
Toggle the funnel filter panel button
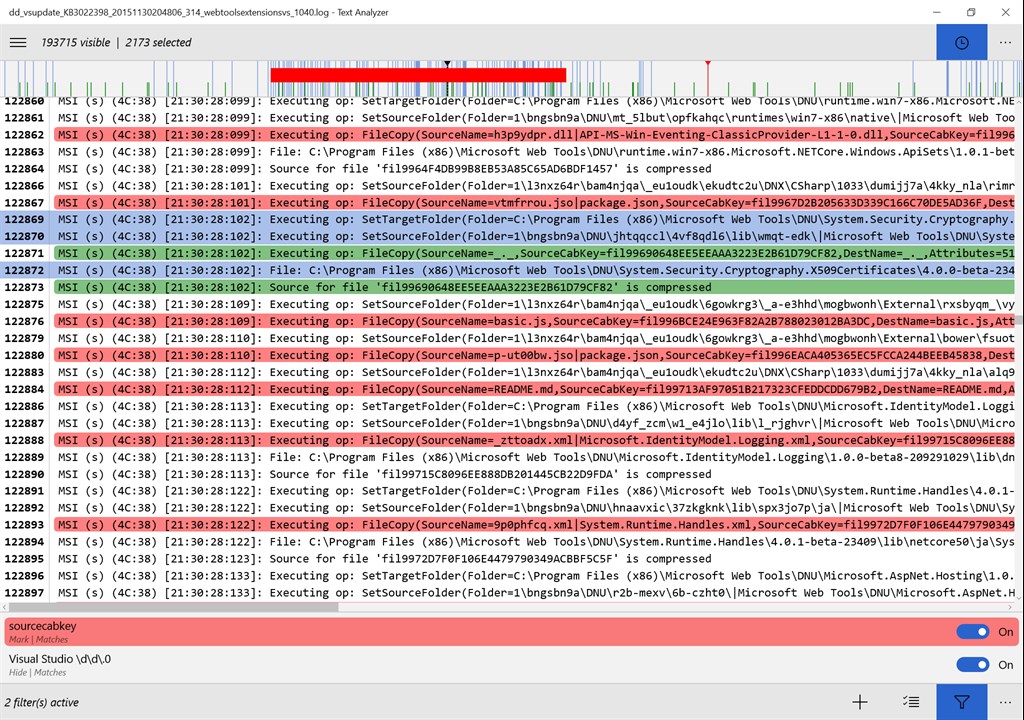pos(961,702)
